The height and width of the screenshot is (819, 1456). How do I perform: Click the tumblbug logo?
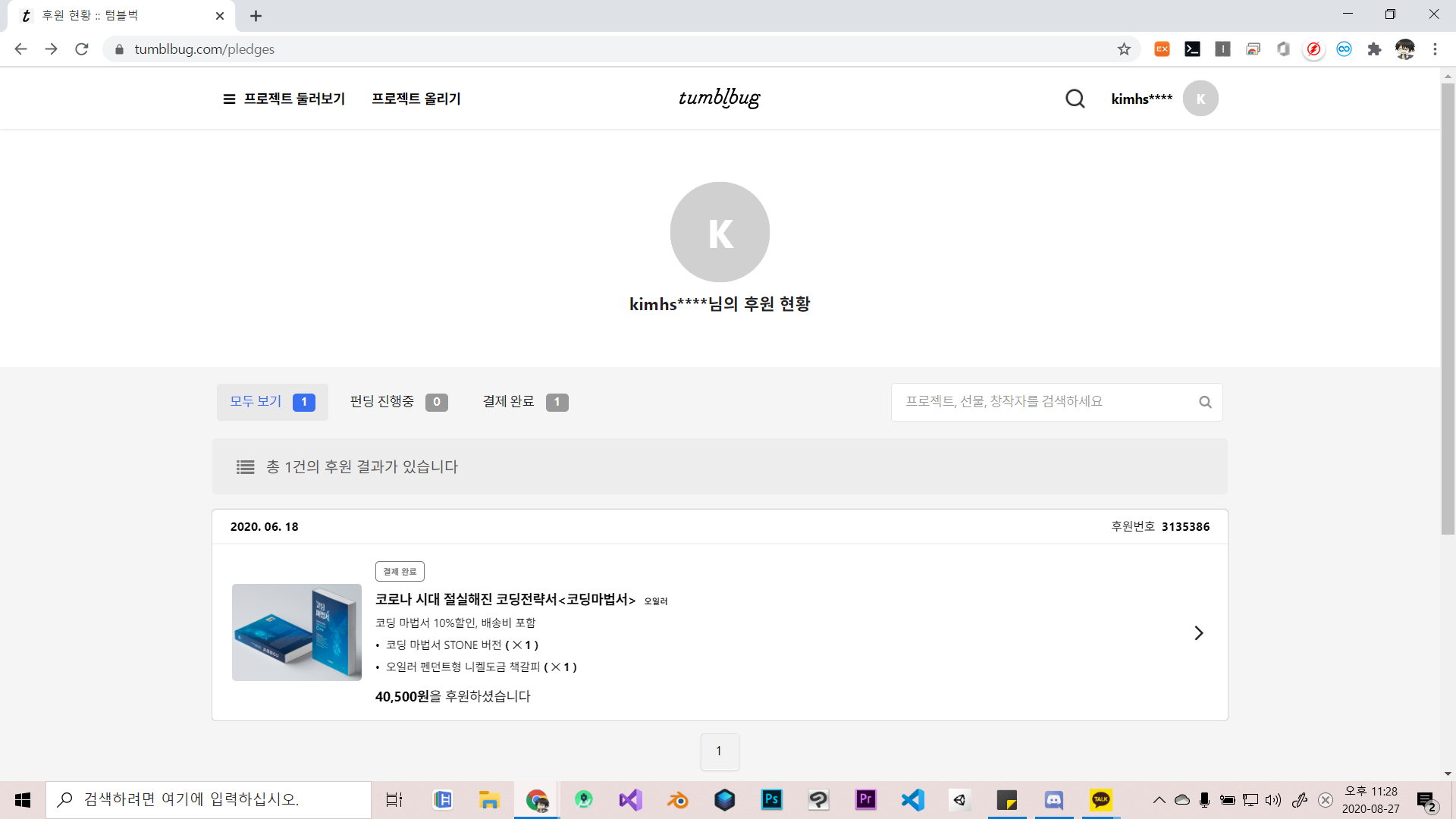[719, 98]
